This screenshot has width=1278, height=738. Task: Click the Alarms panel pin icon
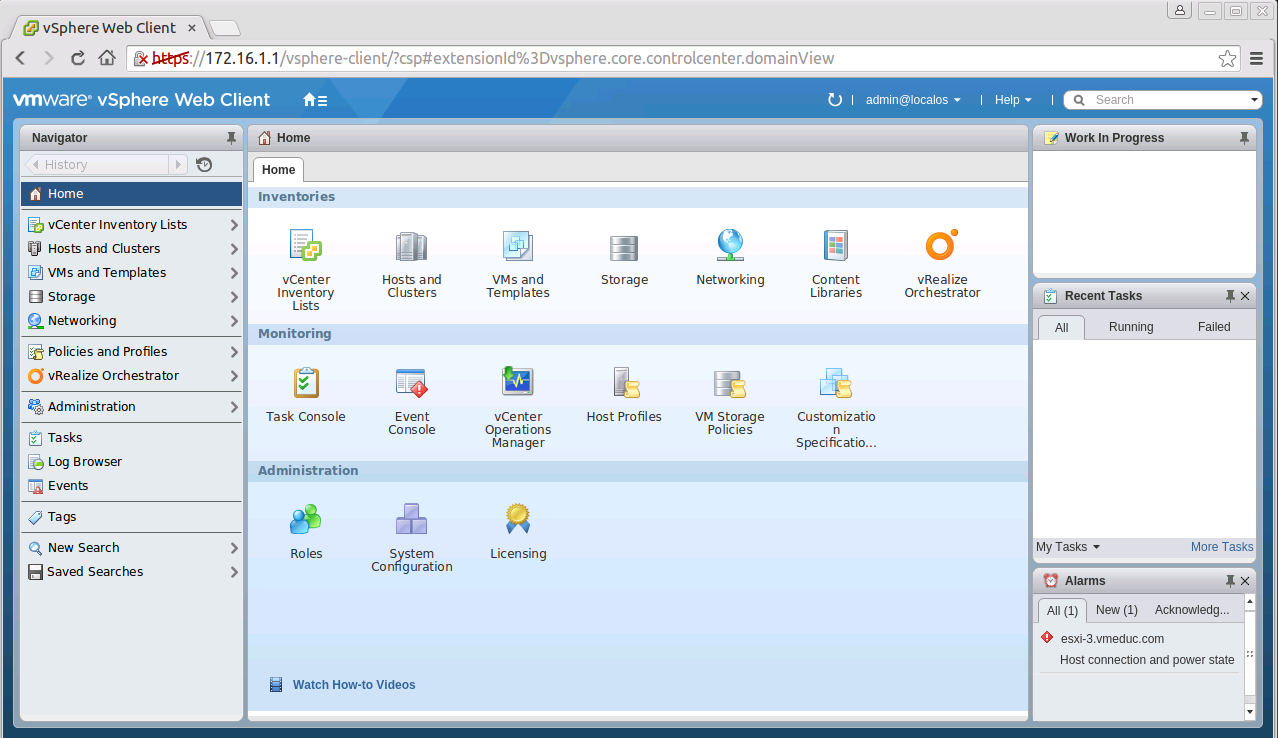pos(1230,581)
